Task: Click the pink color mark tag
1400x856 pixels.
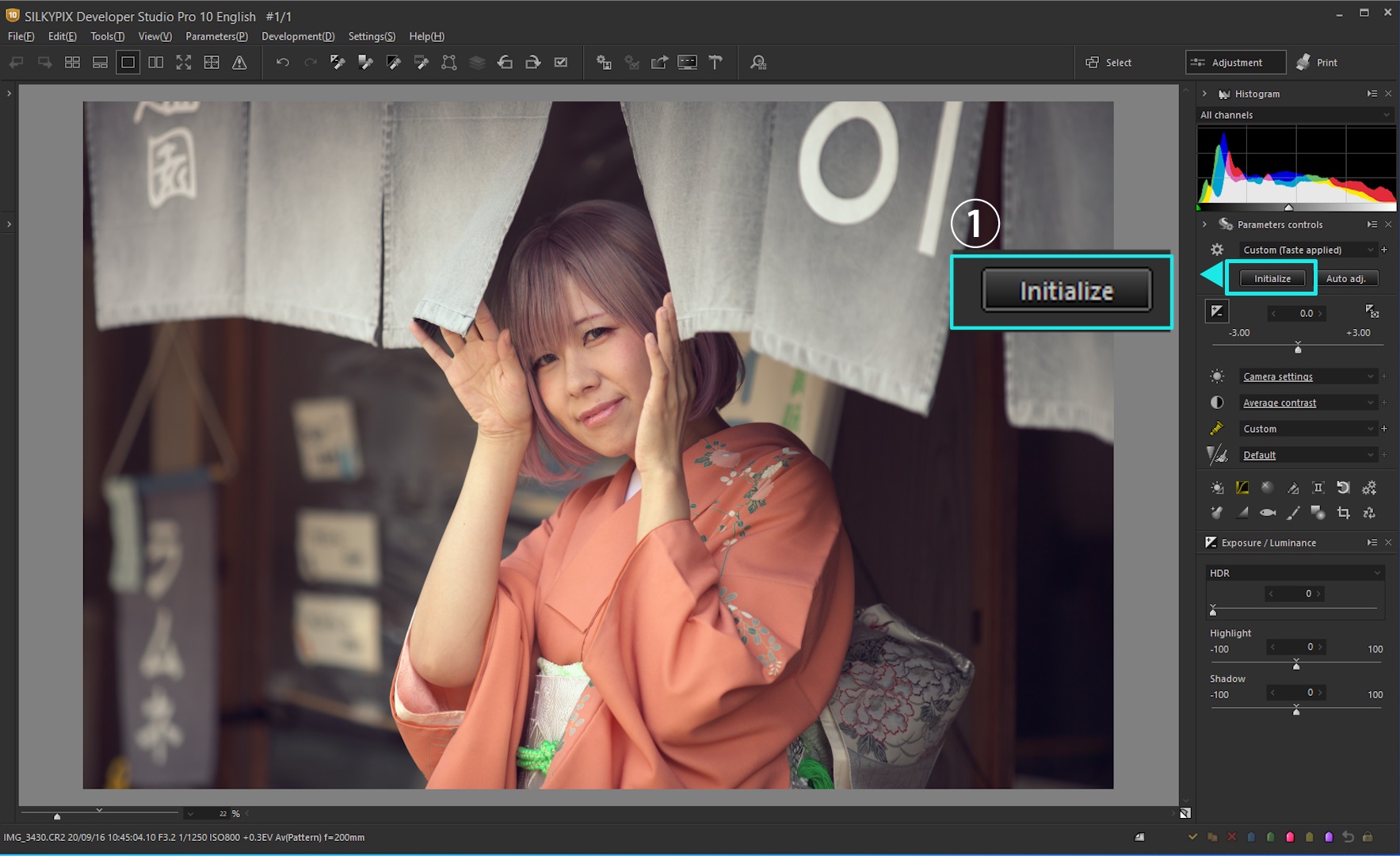Action: 1290,837
